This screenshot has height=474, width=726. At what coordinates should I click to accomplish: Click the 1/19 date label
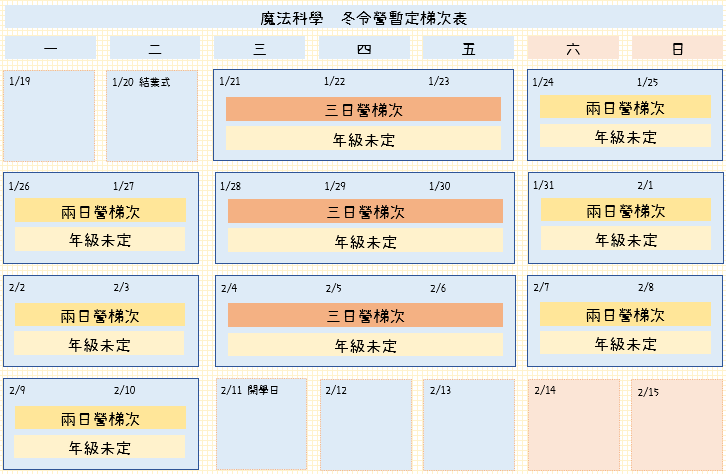20,81
